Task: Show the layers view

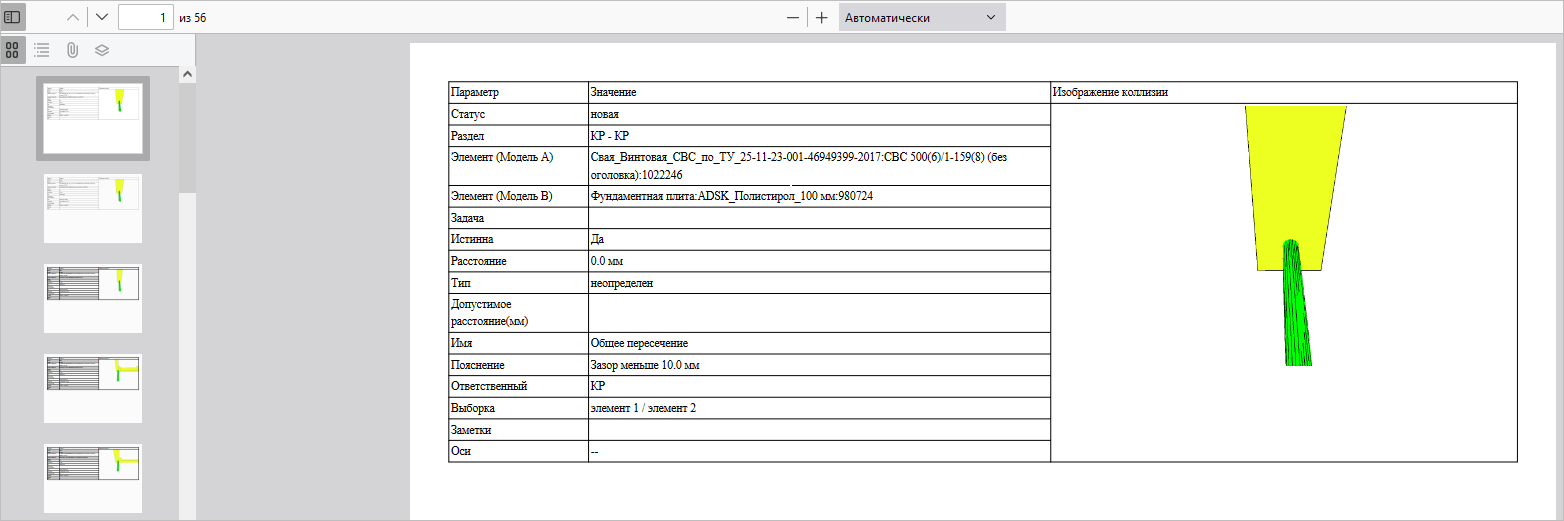Action: (101, 49)
